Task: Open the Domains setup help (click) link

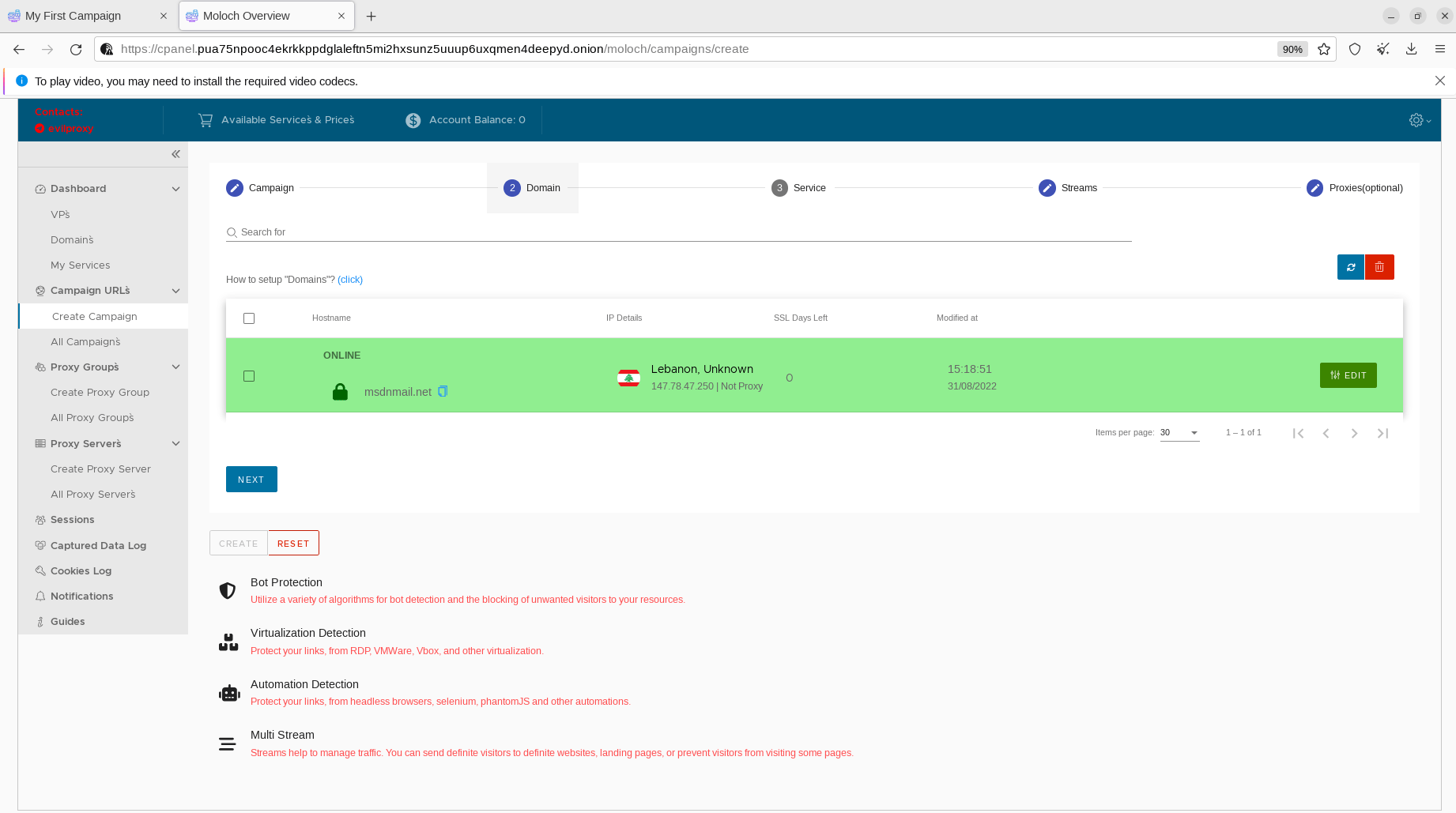Action: point(350,280)
